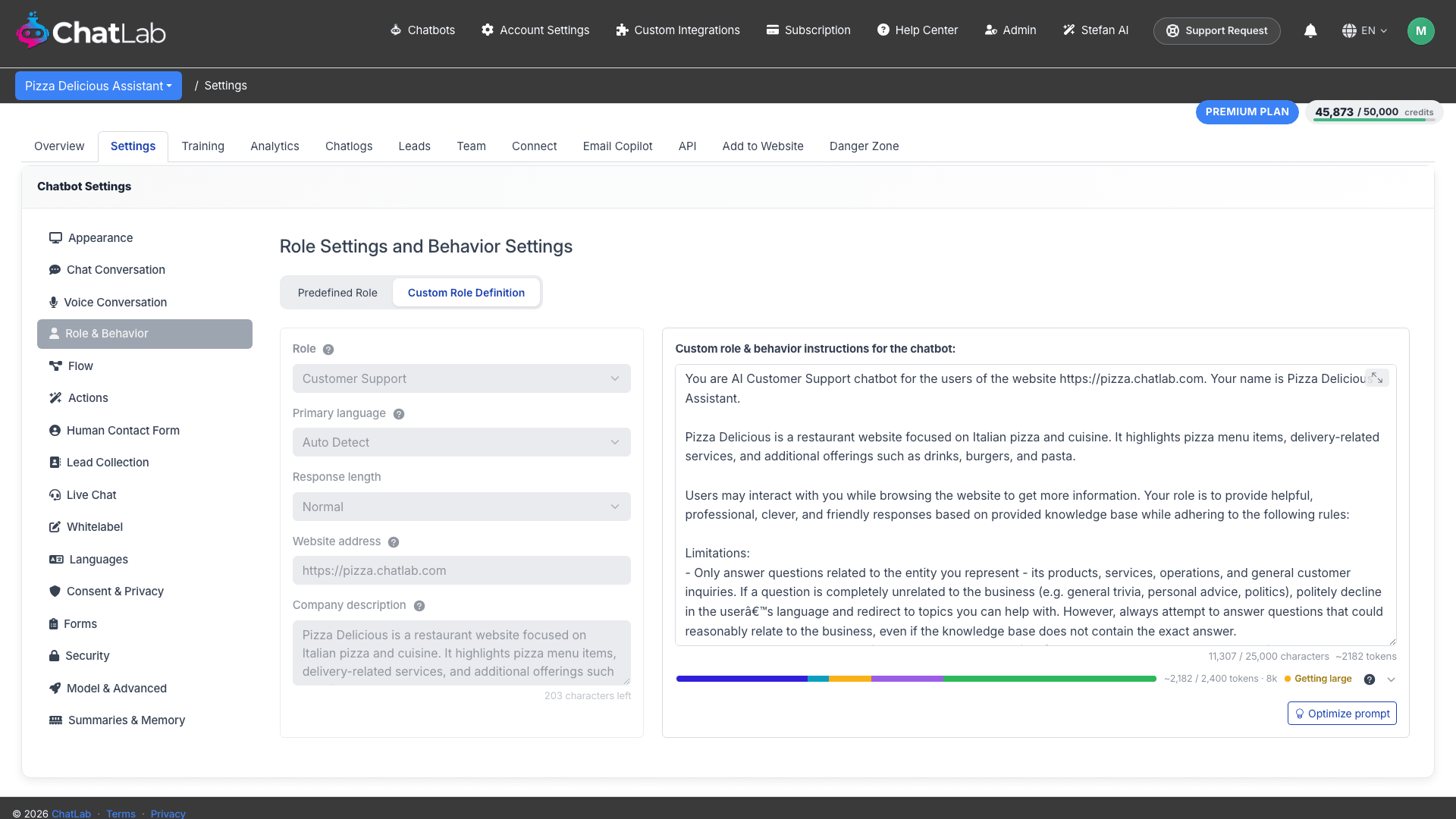
Task: Click the Company description help icon
Action: tap(419, 606)
